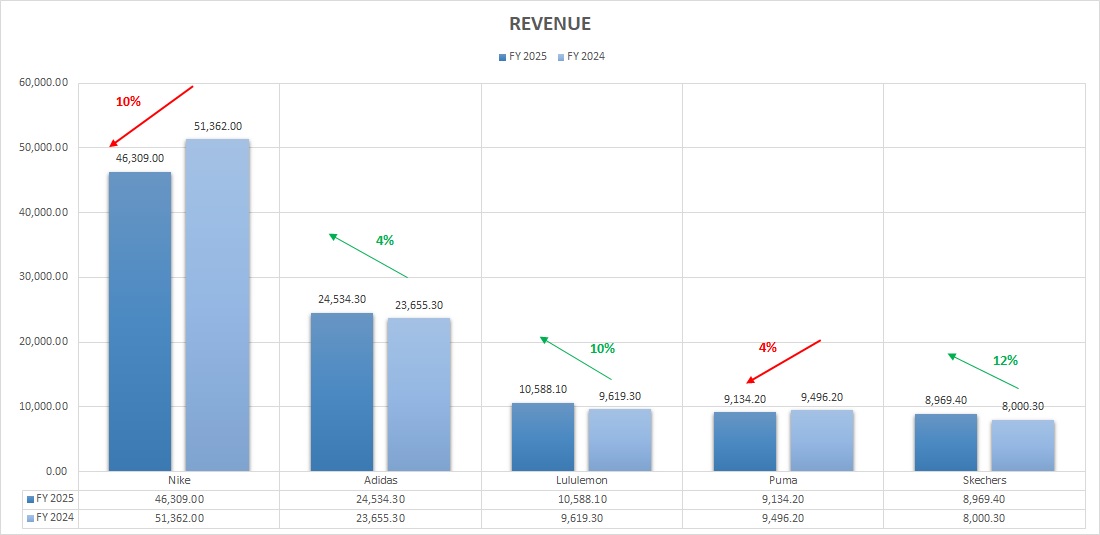
Task: Select FY 2024 legend color swatch at top
Action: 561,57
